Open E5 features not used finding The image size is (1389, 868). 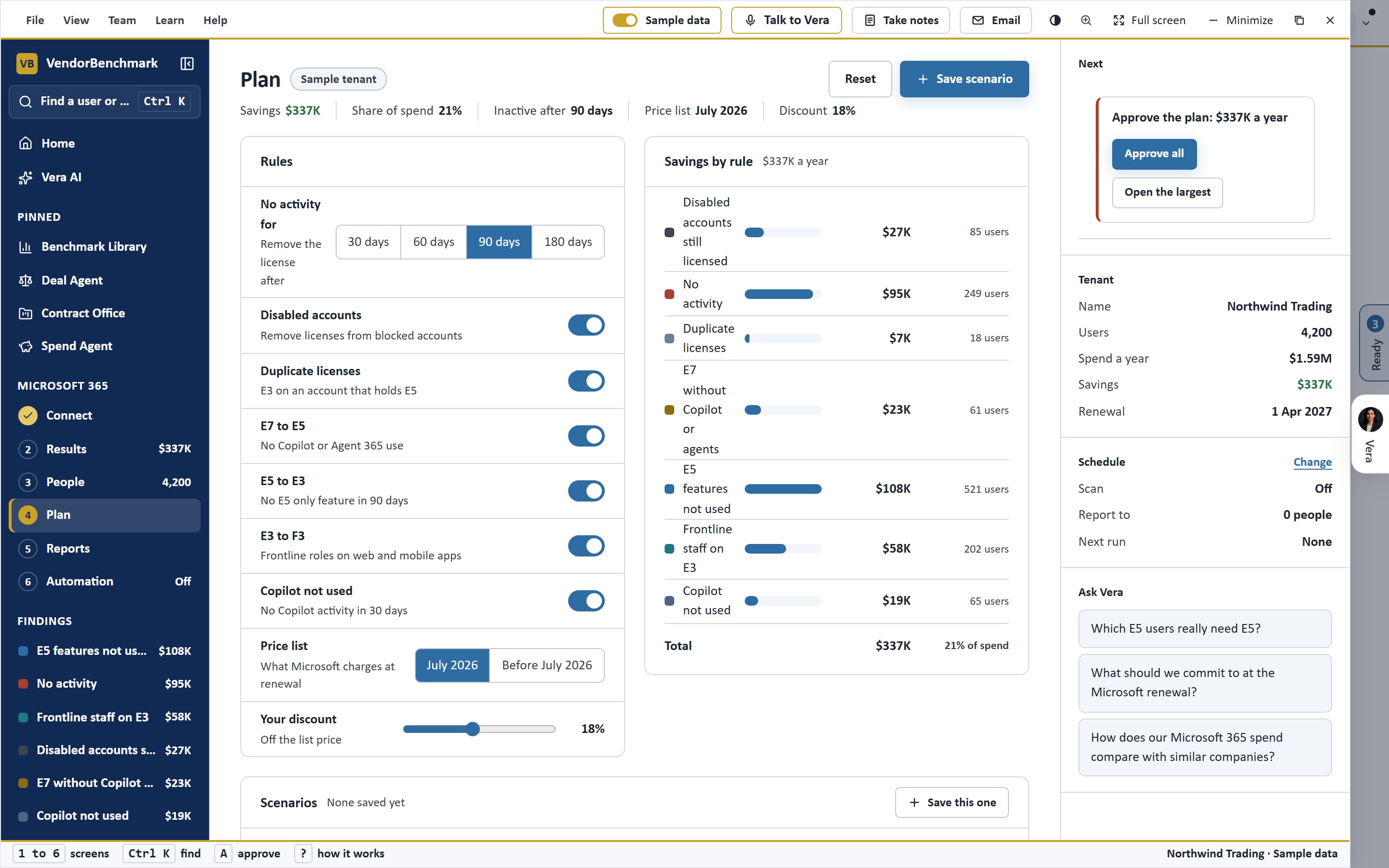[105, 651]
